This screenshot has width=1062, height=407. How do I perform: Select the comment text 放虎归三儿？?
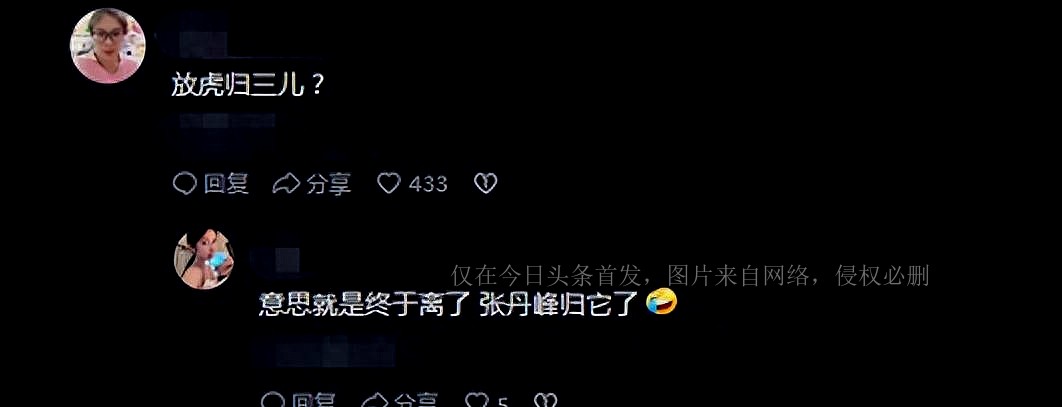click(x=247, y=87)
